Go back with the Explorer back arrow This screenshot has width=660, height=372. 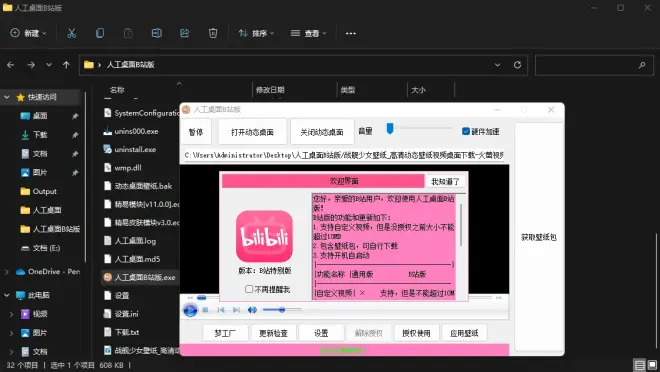[x=11, y=65]
